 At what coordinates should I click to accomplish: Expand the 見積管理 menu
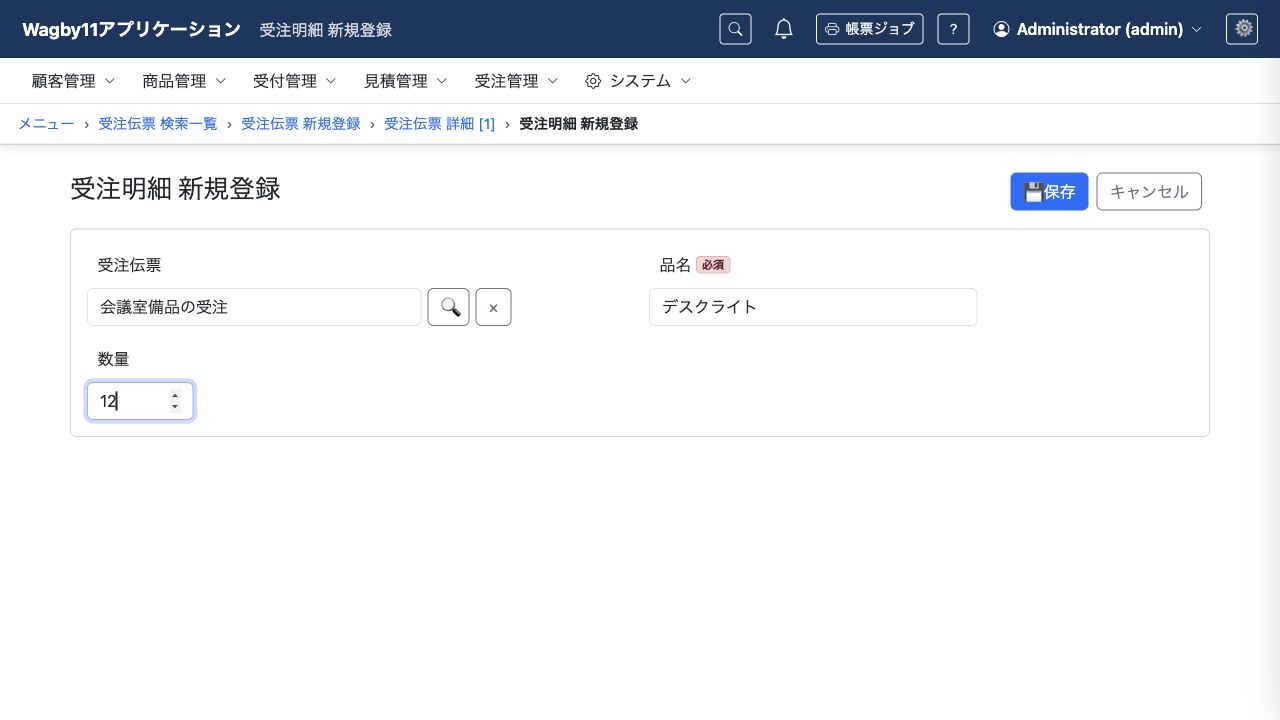click(406, 81)
